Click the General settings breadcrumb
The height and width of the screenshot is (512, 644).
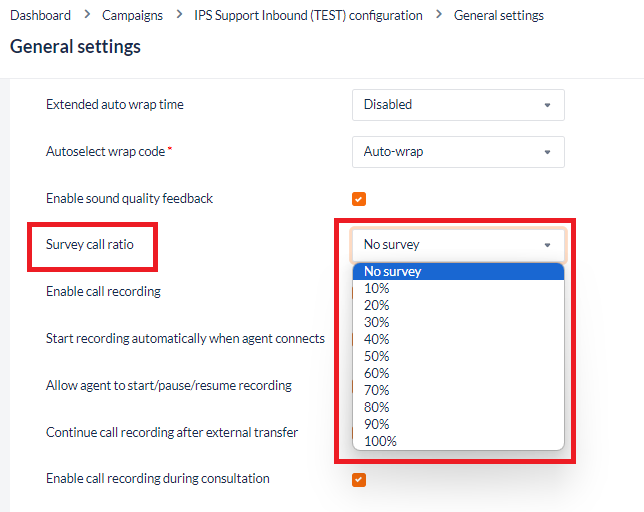point(498,15)
